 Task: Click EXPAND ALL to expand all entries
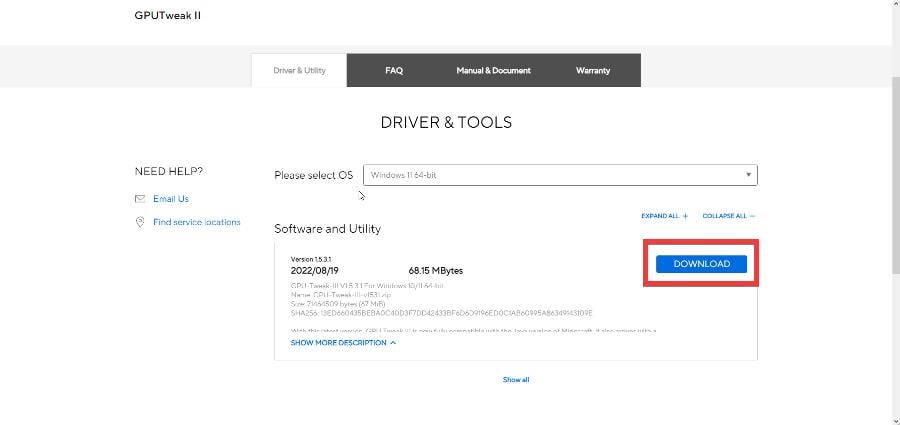click(x=665, y=216)
